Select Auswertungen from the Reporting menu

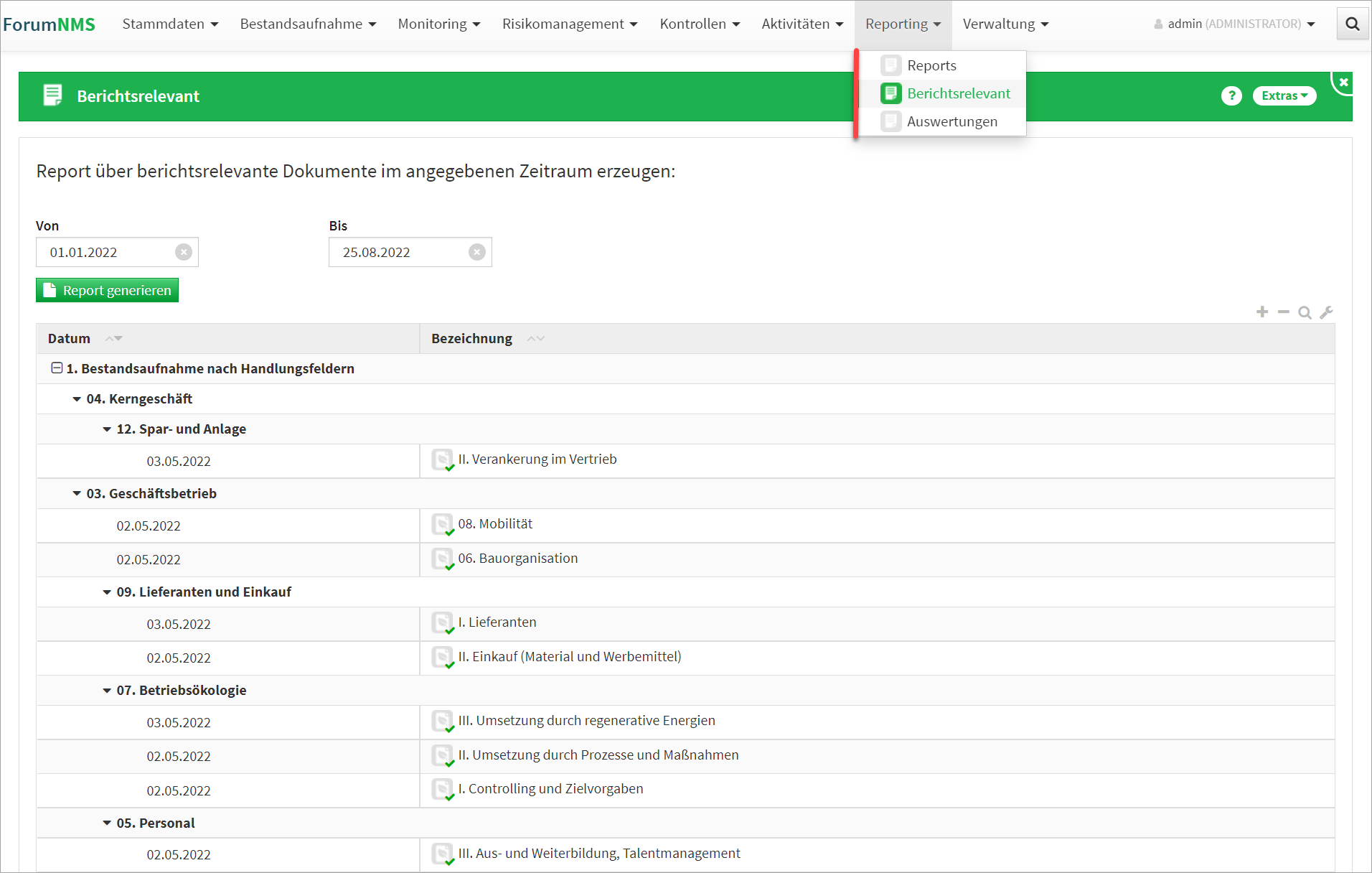pos(952,121)
